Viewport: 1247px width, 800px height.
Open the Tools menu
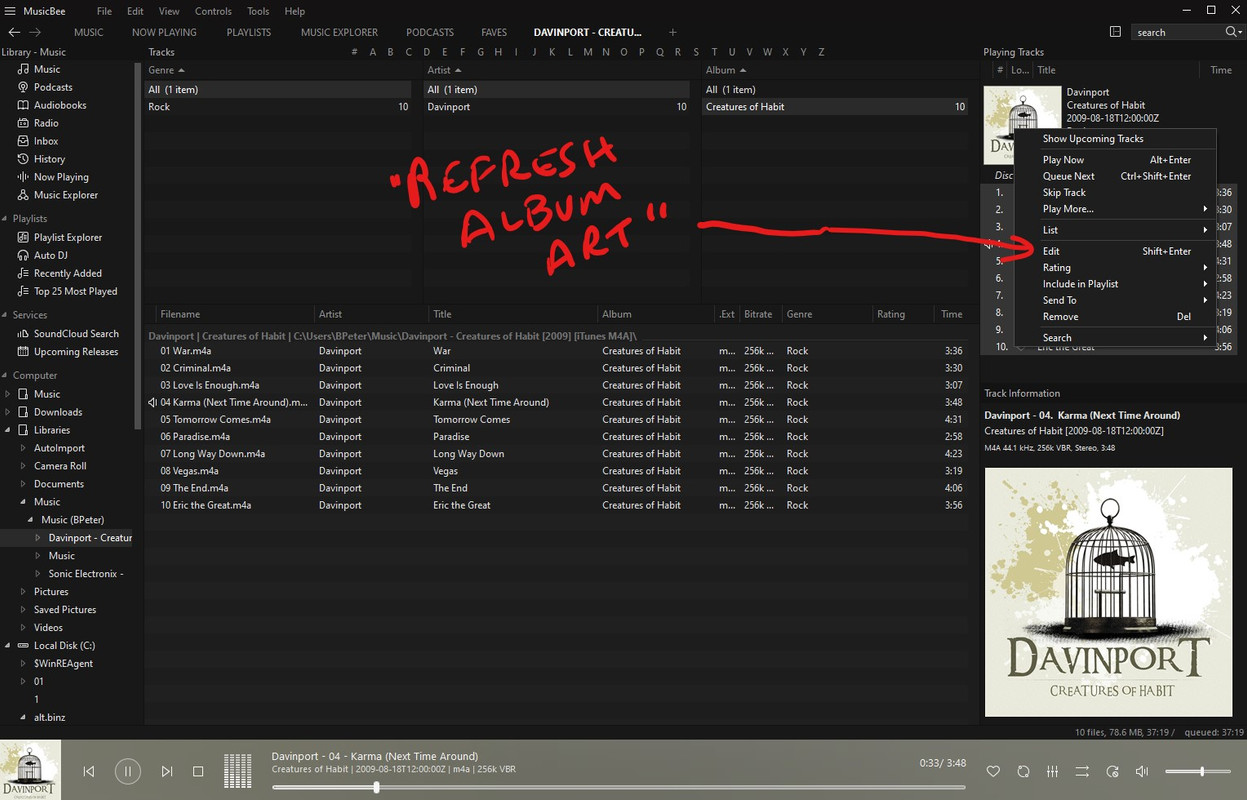pyautogui.click(x=258, y=11)
